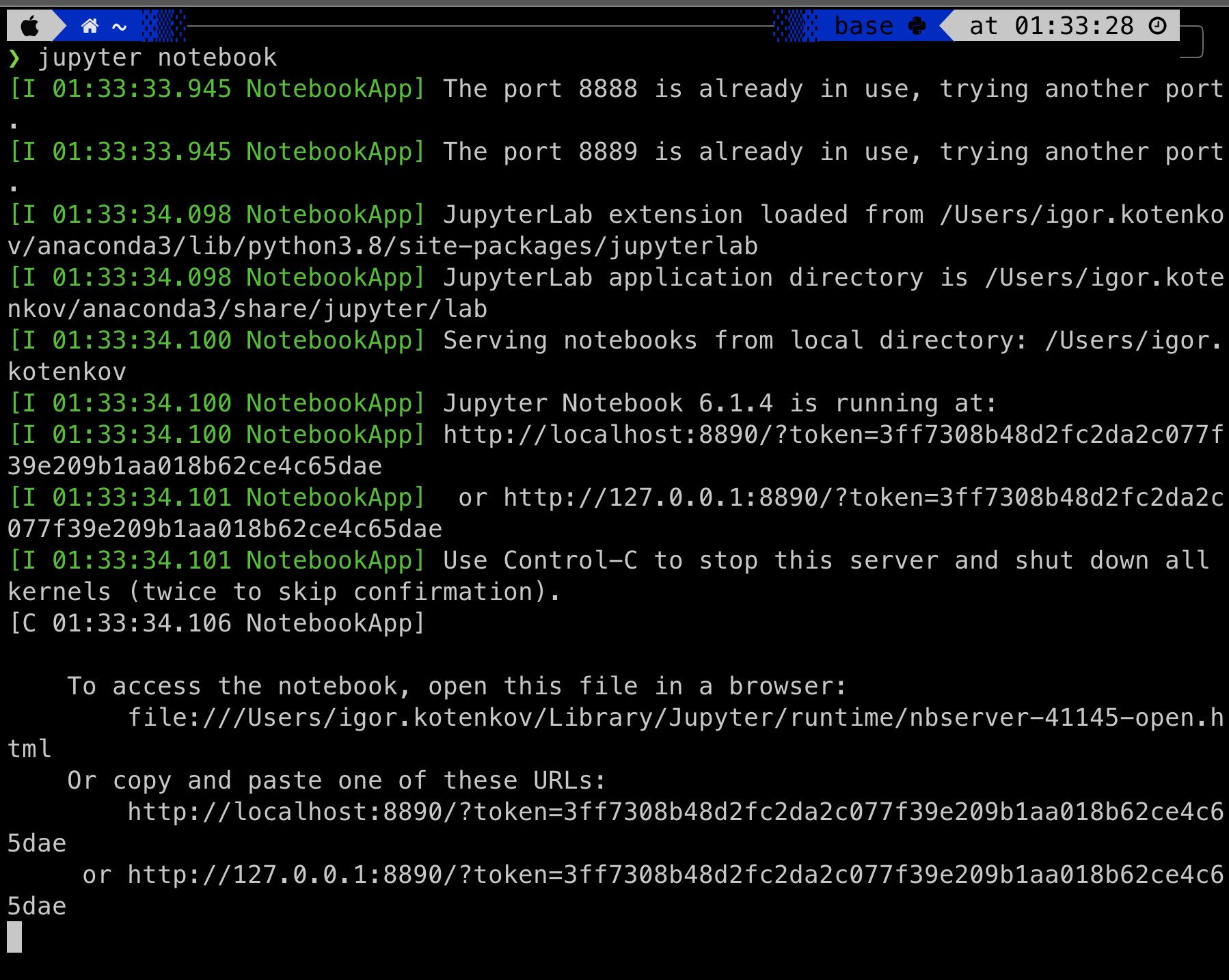The image size is (1229, 980).
Task: Click the green prompt chevron
Action: pos(14,58)
